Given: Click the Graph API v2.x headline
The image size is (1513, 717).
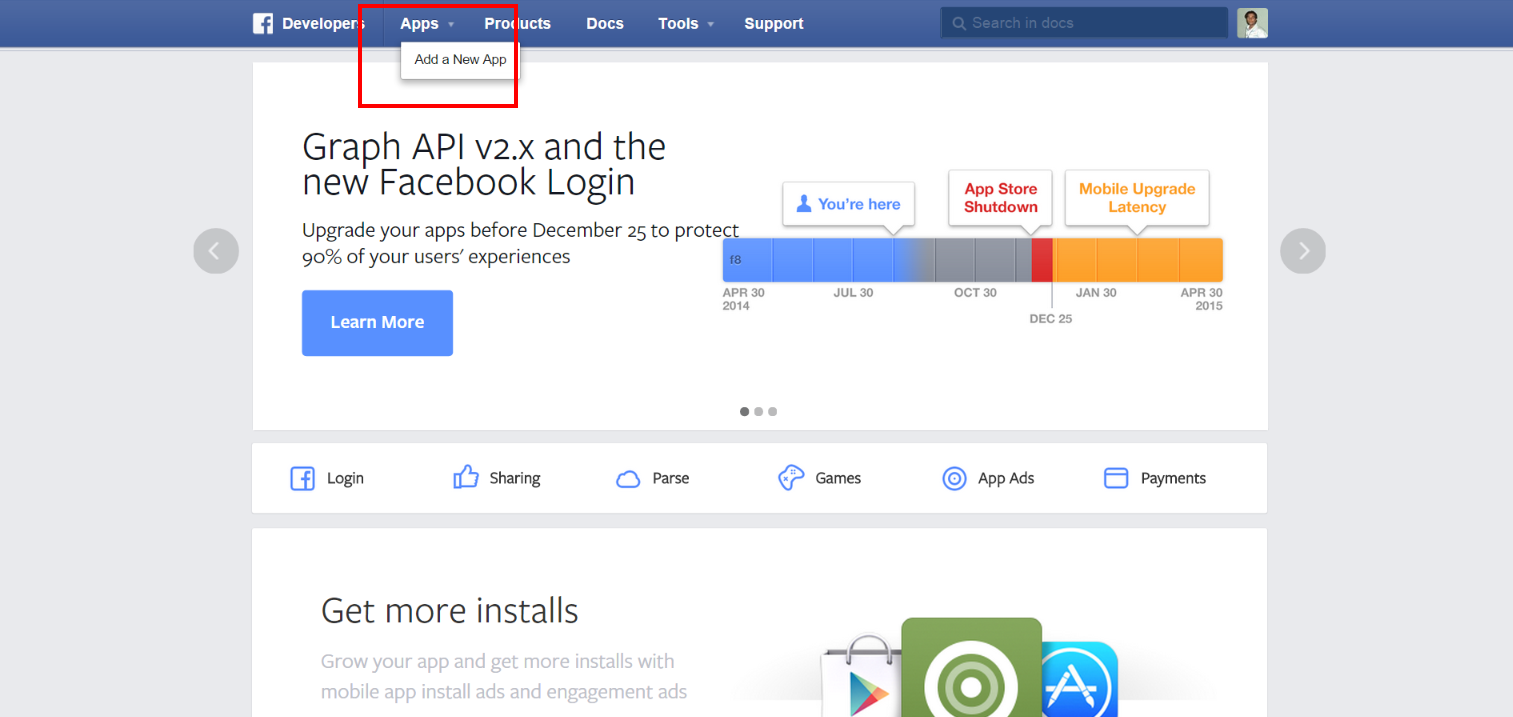Looking at the screenshot, I should [484, 165].
